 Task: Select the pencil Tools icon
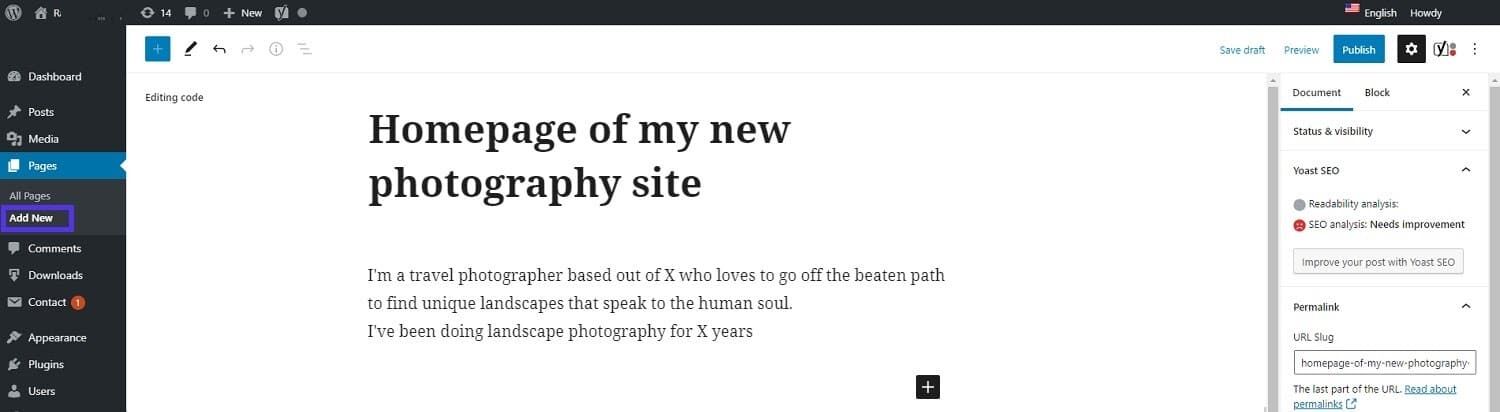(190, 49)
